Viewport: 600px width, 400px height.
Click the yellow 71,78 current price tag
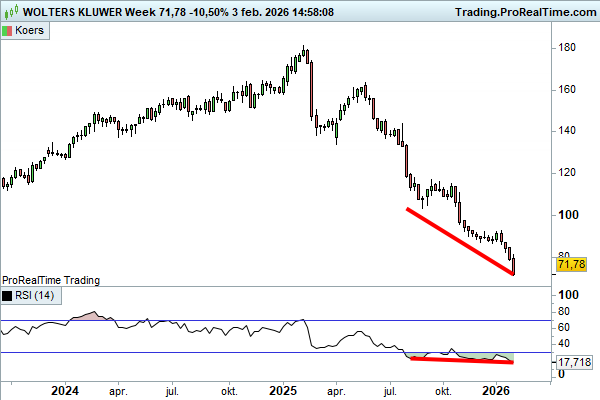point(572,264)
